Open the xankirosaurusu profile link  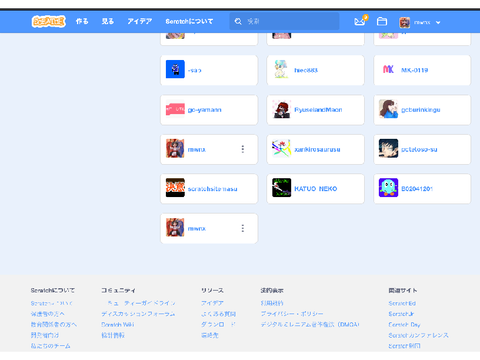tap(317, 149)
